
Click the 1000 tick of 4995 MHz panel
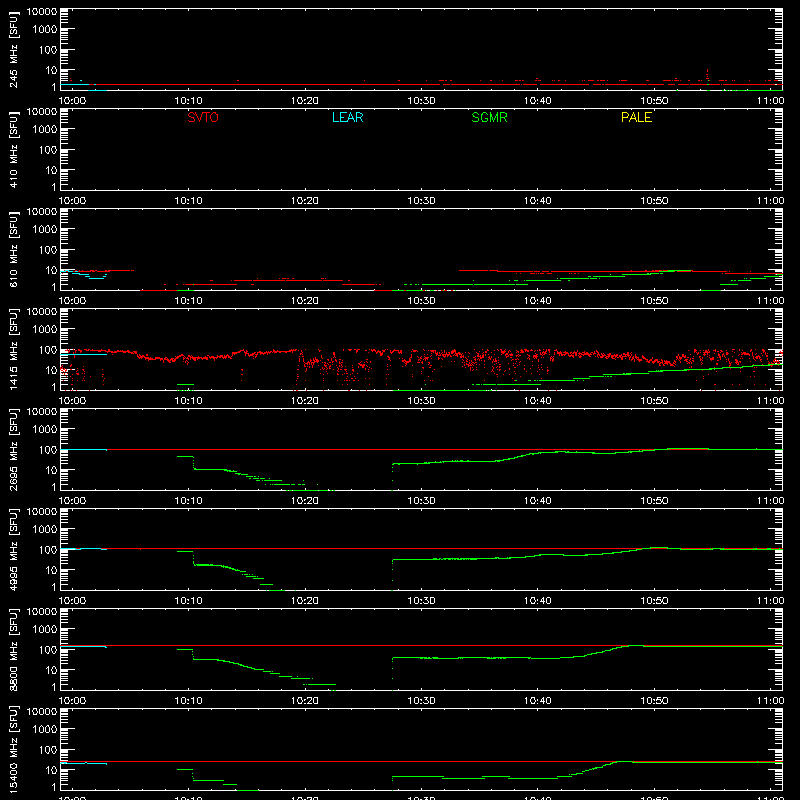click(45, 530)
